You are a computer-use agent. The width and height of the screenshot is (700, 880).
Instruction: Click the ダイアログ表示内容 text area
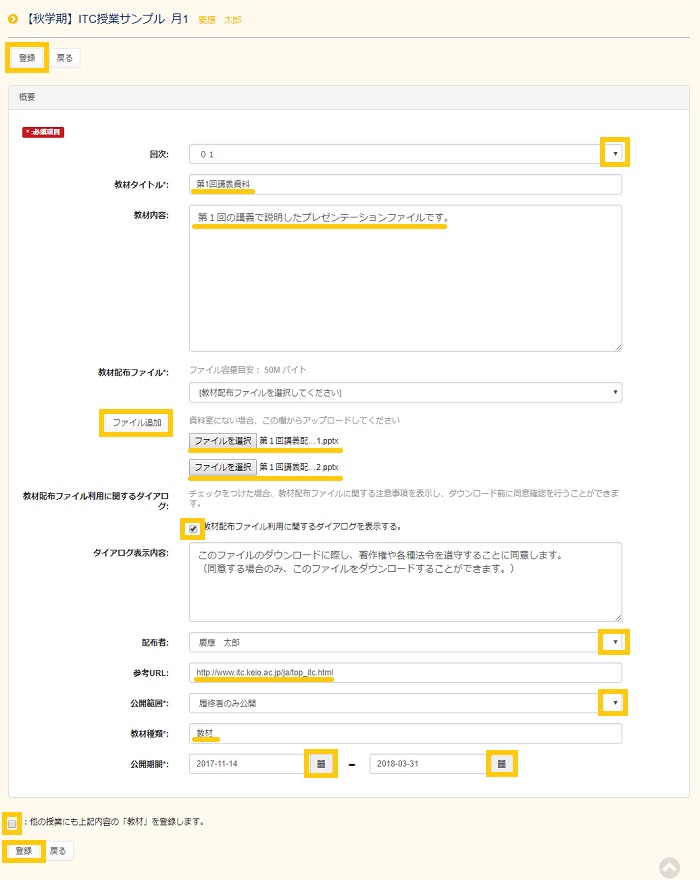(x=405, y=581)
